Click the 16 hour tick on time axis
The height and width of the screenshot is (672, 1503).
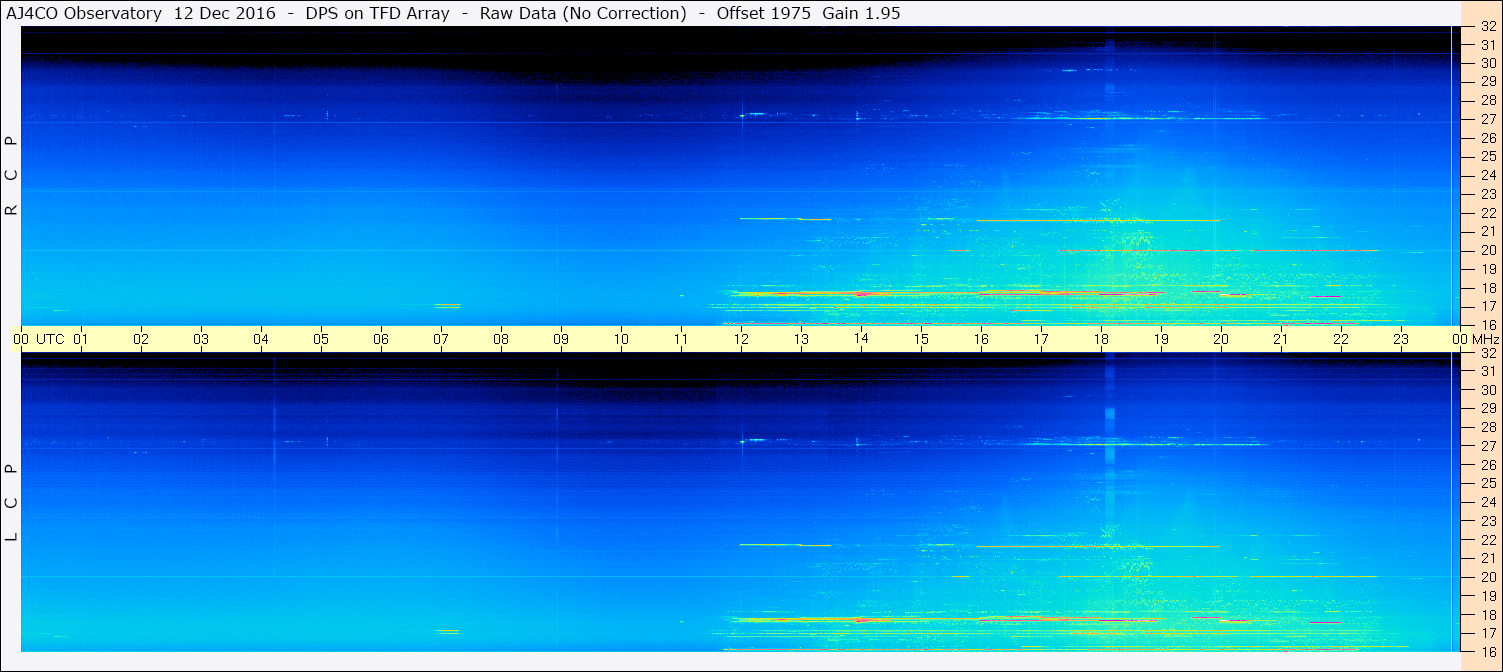(981, 339)
